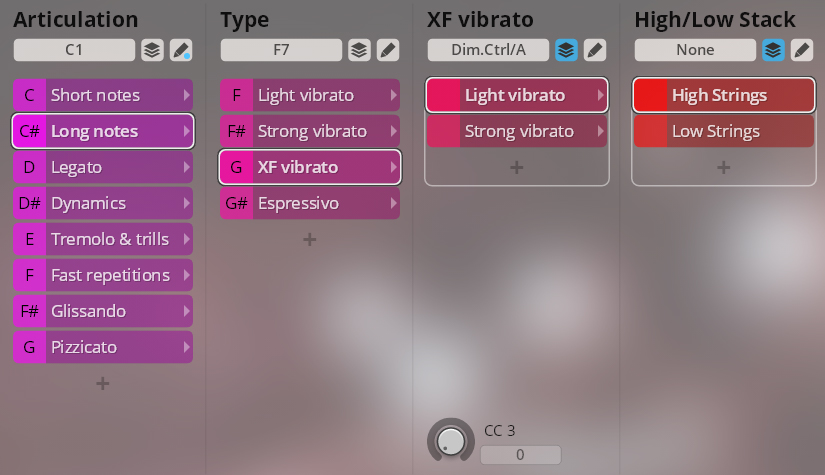The image size is (825, 475).
Task: Click the Type column stack layers icon
Action: click(358, 50)
